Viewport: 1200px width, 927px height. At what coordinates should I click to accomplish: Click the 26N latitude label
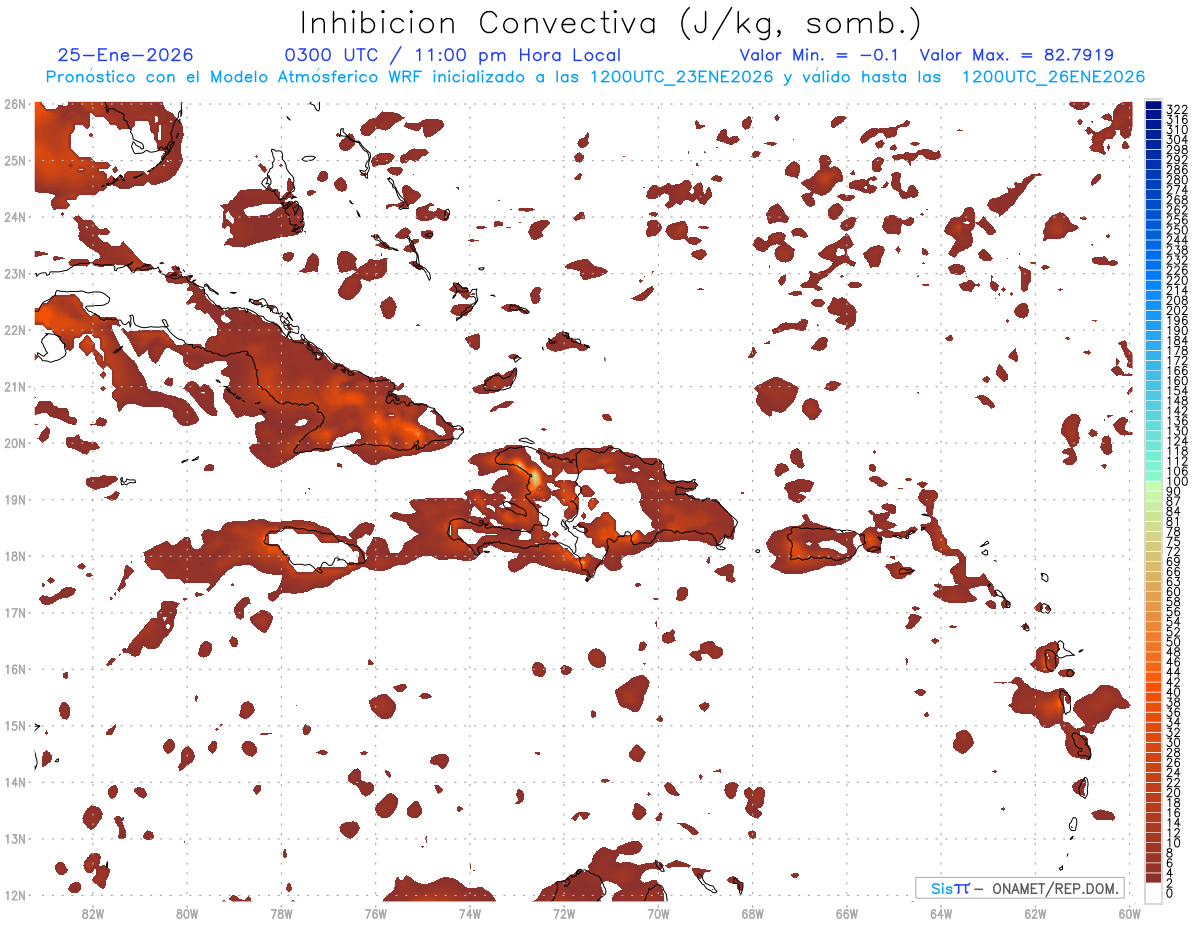15,104
